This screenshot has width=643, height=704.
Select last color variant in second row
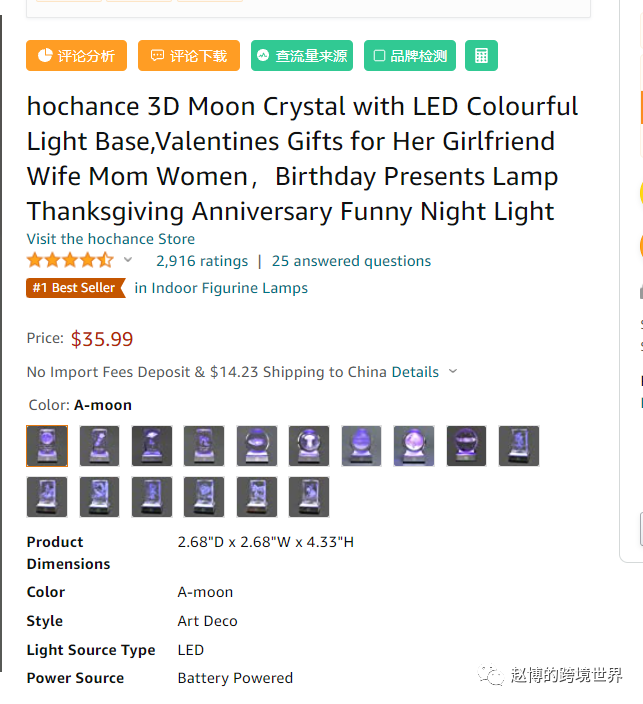[309, 497]
